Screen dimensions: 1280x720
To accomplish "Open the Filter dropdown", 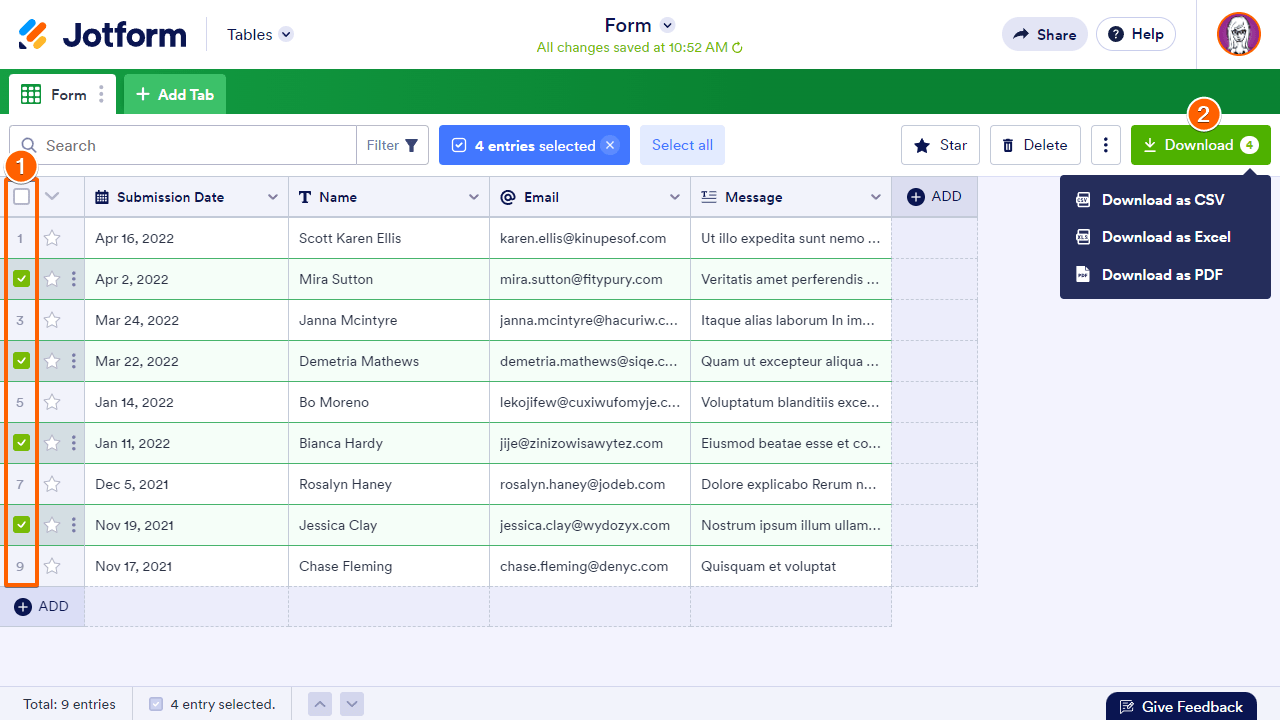I will point(393,145).
